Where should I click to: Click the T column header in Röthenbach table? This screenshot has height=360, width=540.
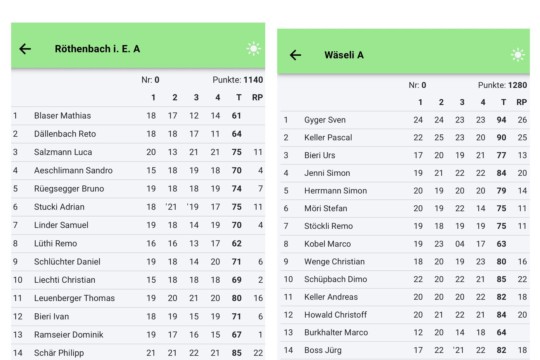pyautogui.click(x=239, y=97)
